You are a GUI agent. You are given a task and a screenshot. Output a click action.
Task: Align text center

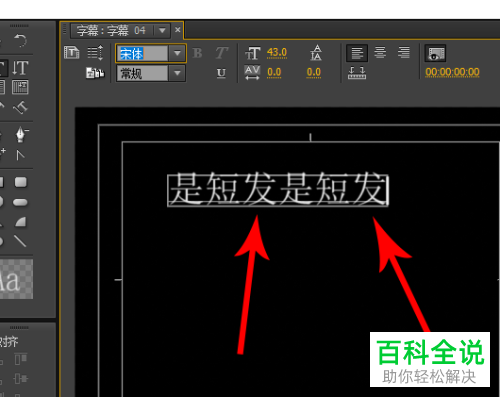[x=380, y=53]
